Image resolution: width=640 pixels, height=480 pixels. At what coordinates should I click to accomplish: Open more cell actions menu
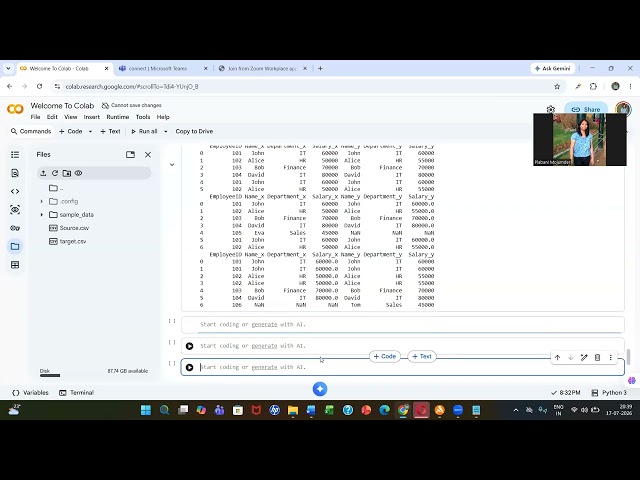click(611, 358)
